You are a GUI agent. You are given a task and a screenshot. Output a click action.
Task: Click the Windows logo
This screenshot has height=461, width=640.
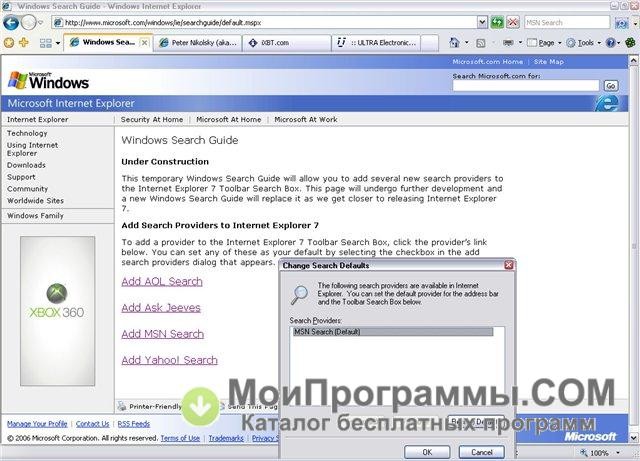(x=48, y=81)
